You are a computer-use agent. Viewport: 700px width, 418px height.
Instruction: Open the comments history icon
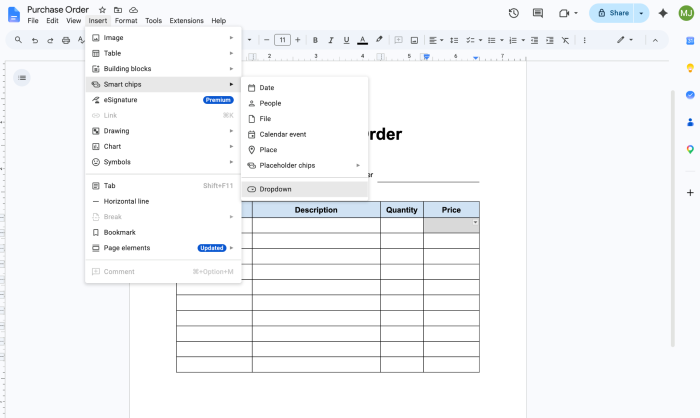(538, 13)
